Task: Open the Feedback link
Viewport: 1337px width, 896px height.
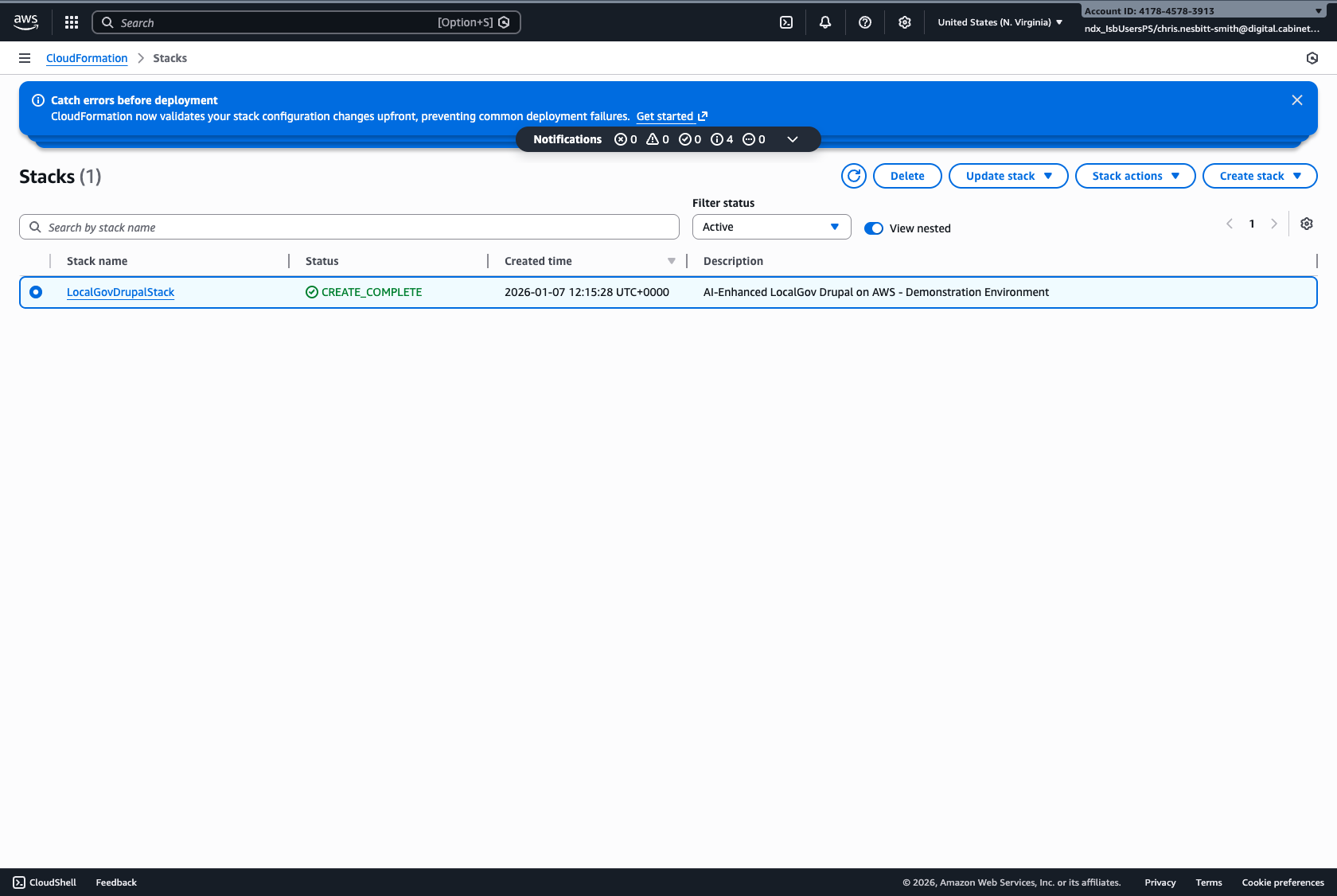Action: point(115,882)
